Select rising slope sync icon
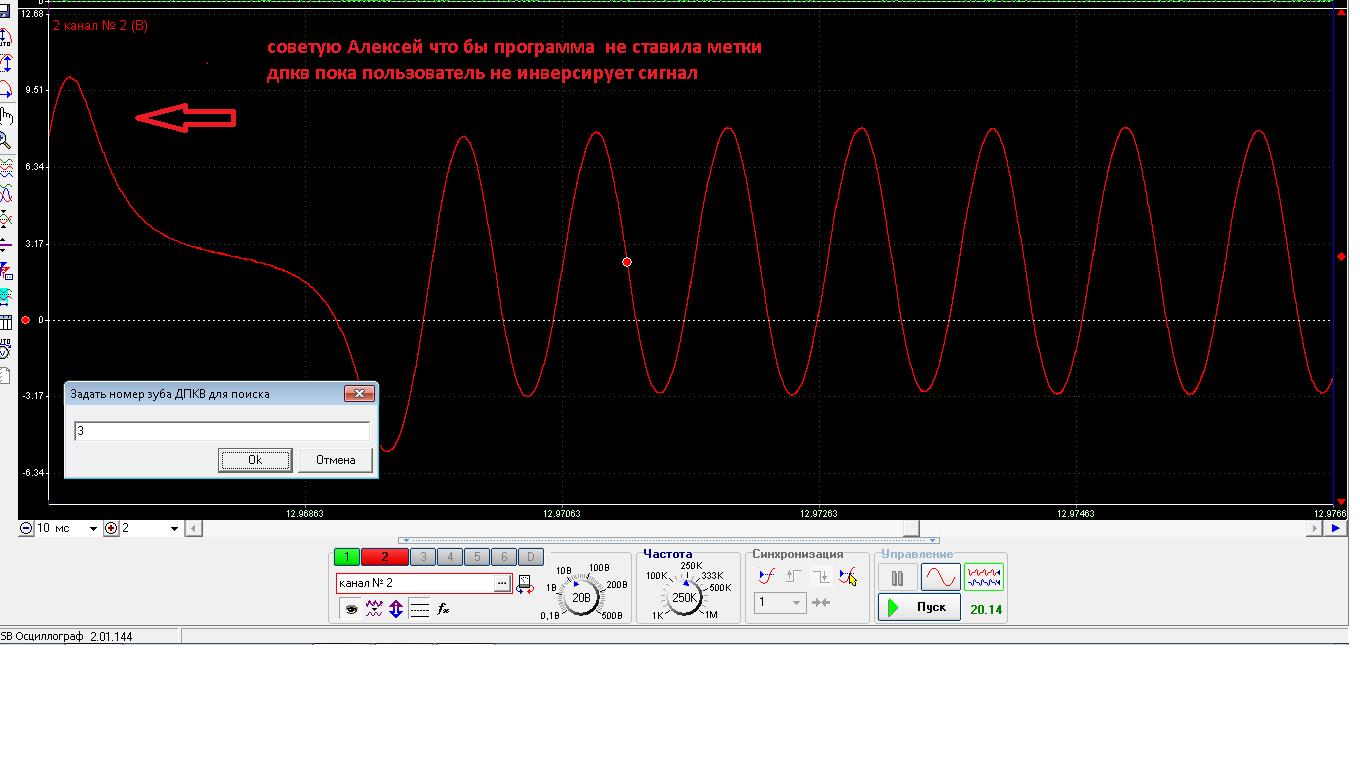The height and width of the screenshot is (768, 1360). [x=767, y=576]
